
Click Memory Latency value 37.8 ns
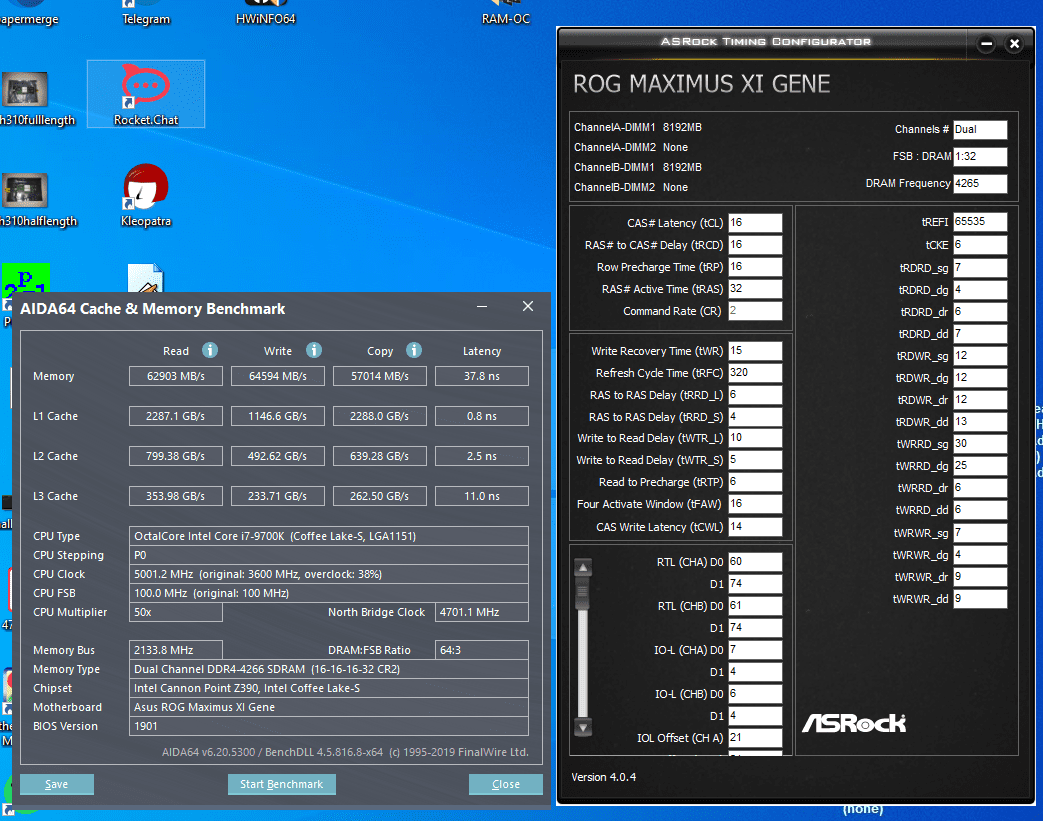(x=482, y=376)
